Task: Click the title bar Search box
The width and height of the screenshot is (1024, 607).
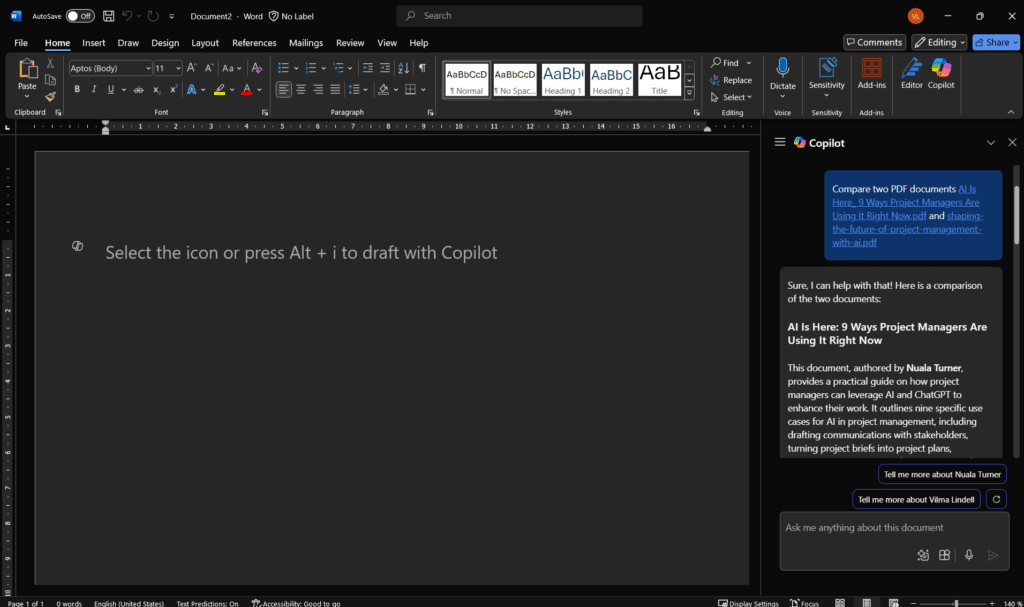Action: click(x=519, y=16)
